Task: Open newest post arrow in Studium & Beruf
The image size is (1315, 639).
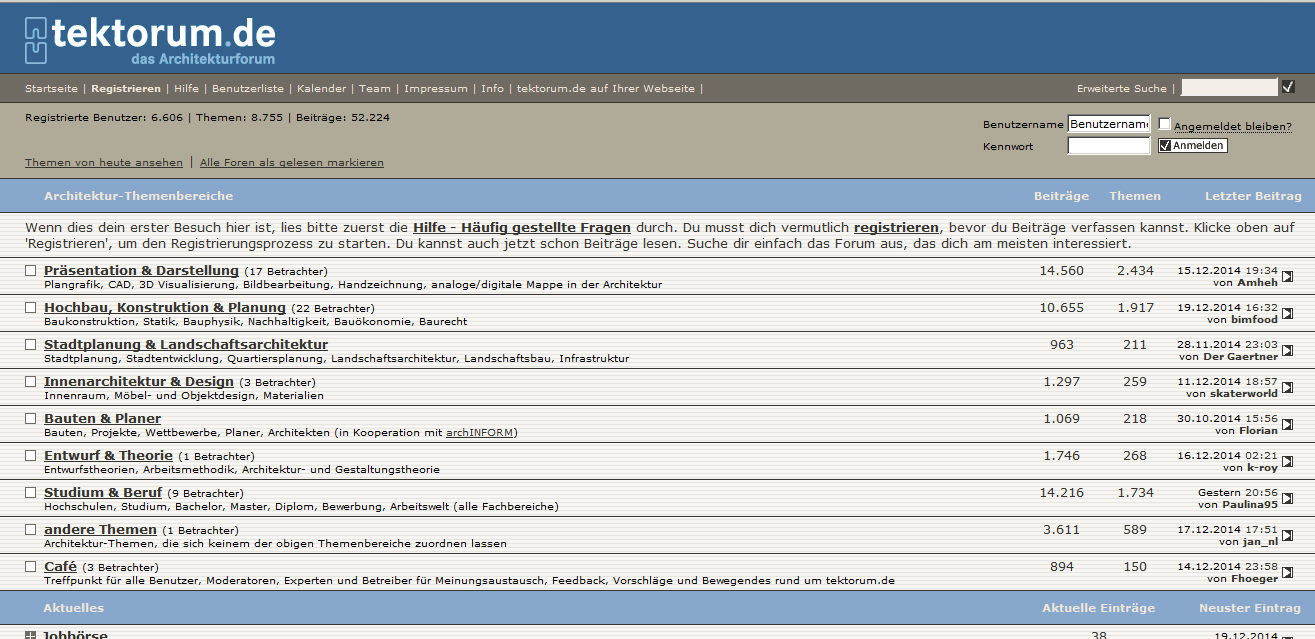Action: point(1287,499)
